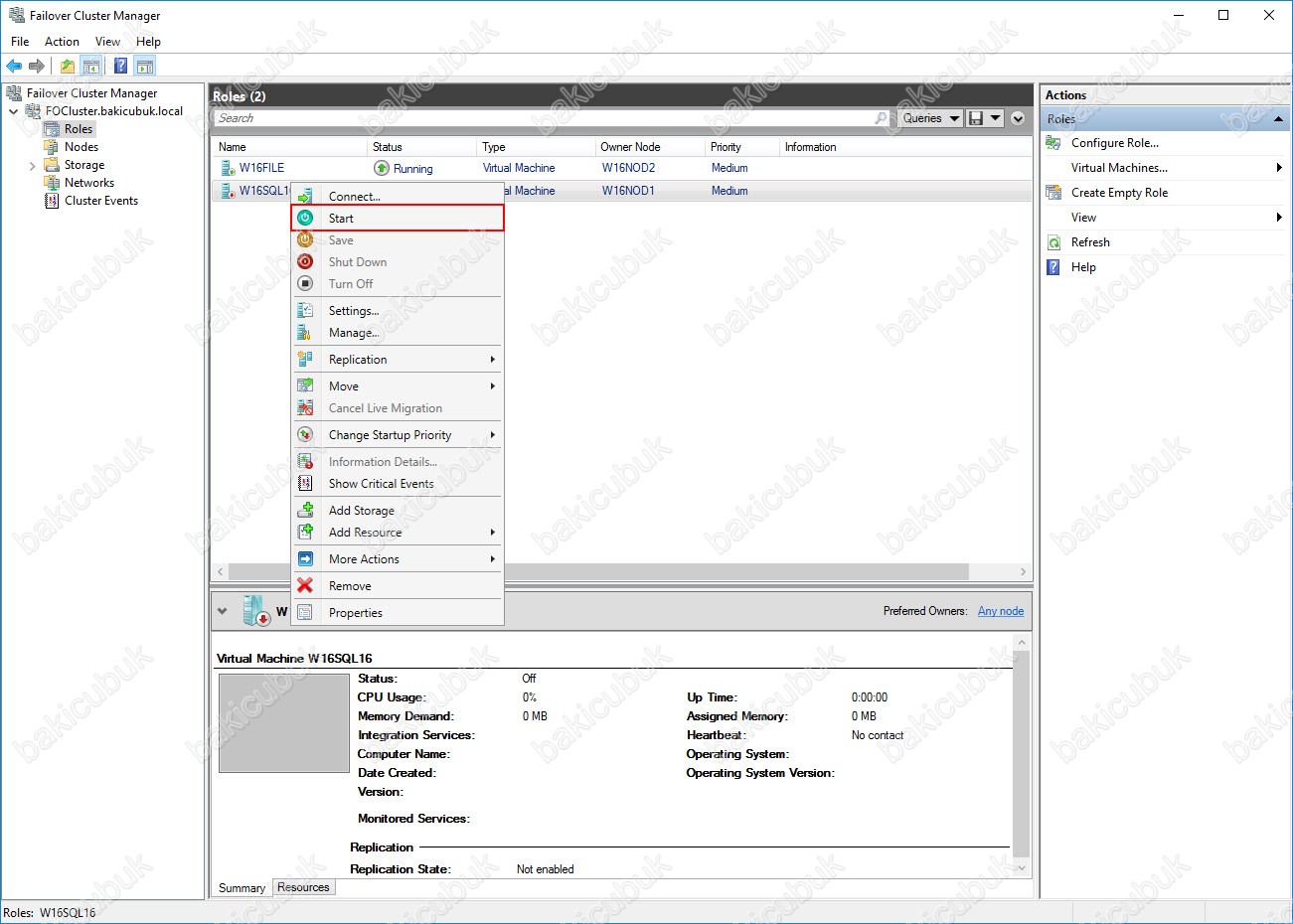
Task: Open the View menu in menu bar
Action: point(107,42)
